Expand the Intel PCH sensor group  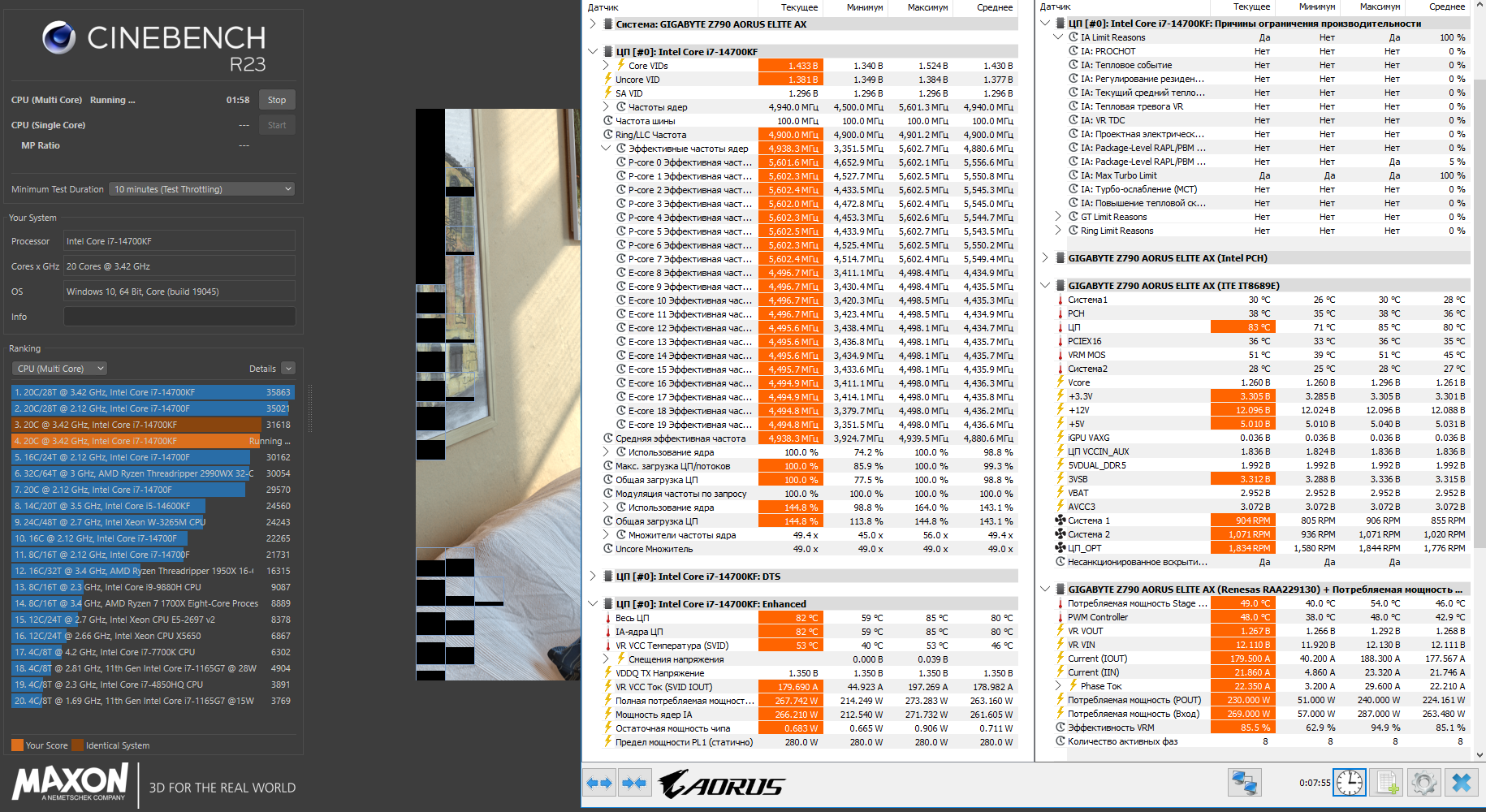coord(1045,258)
